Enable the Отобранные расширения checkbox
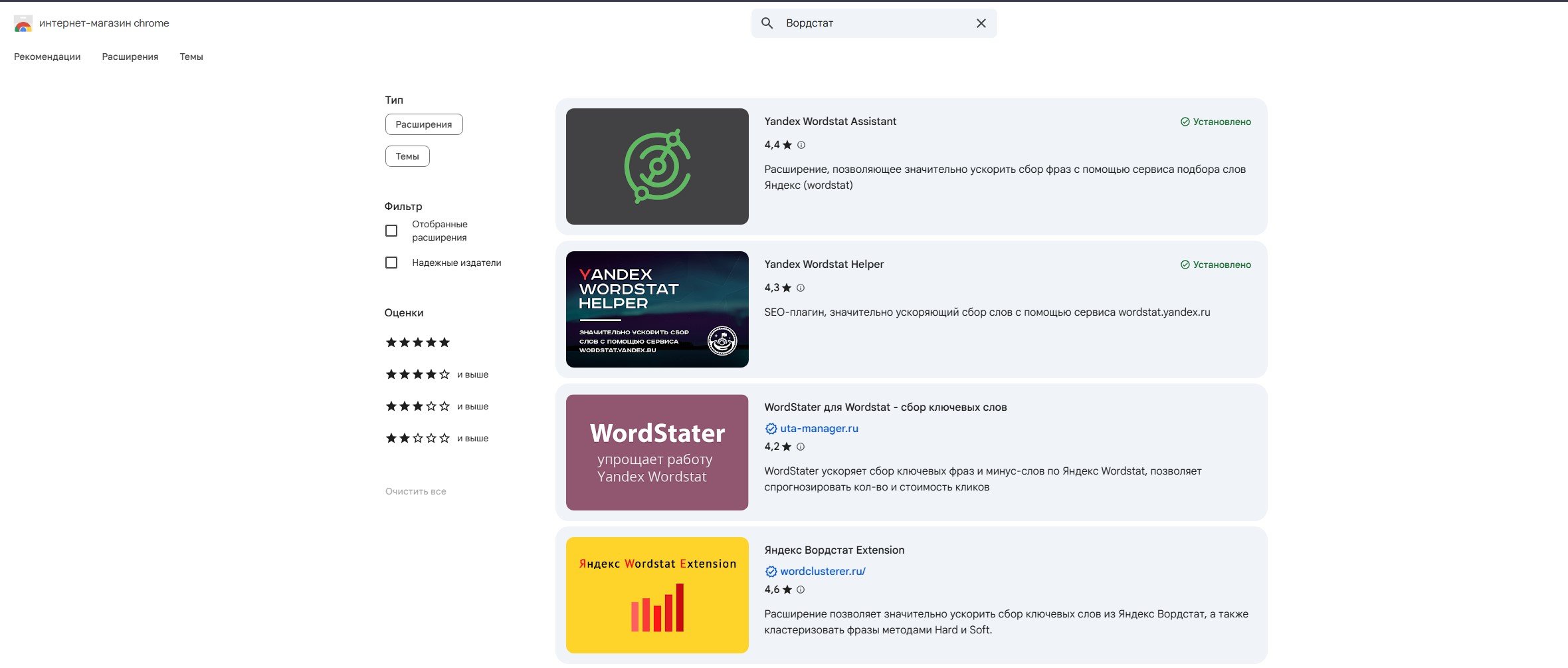The image size is (1568, 668). pos(391,231)
